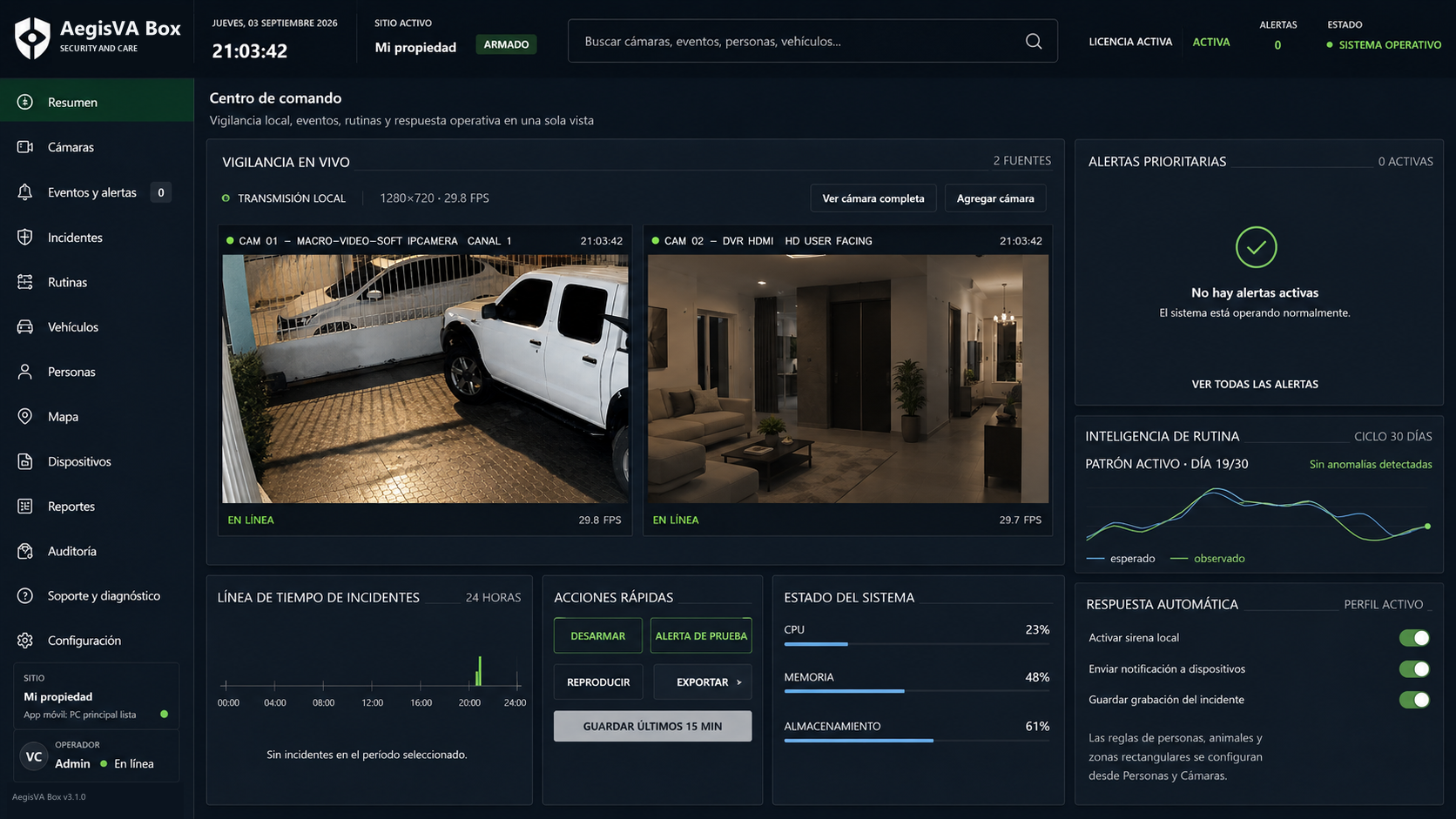
Task: Click the Reportes icon
Action: 25,506
